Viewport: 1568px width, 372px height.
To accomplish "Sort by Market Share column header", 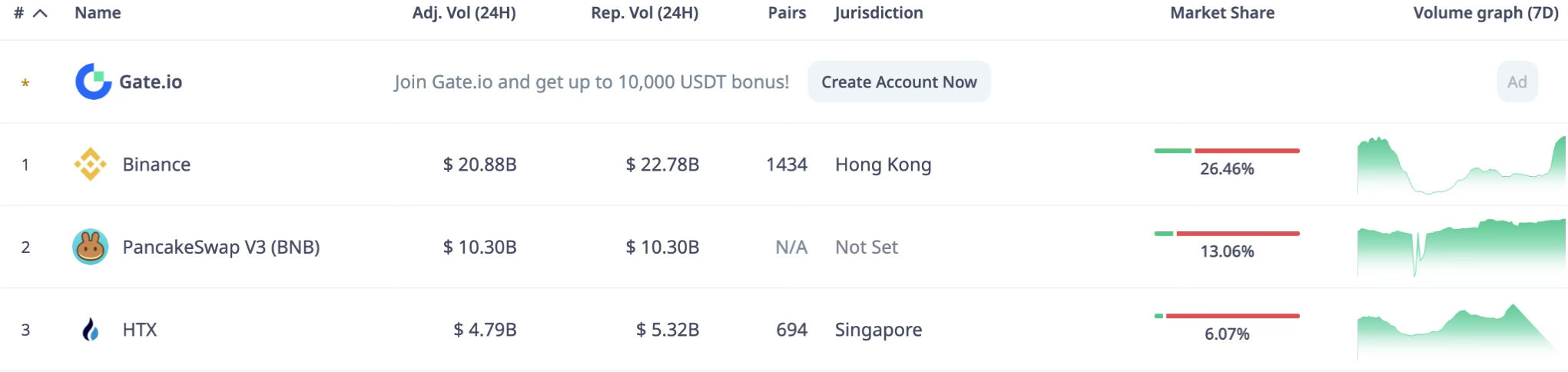I will (x=1222, y=13).
